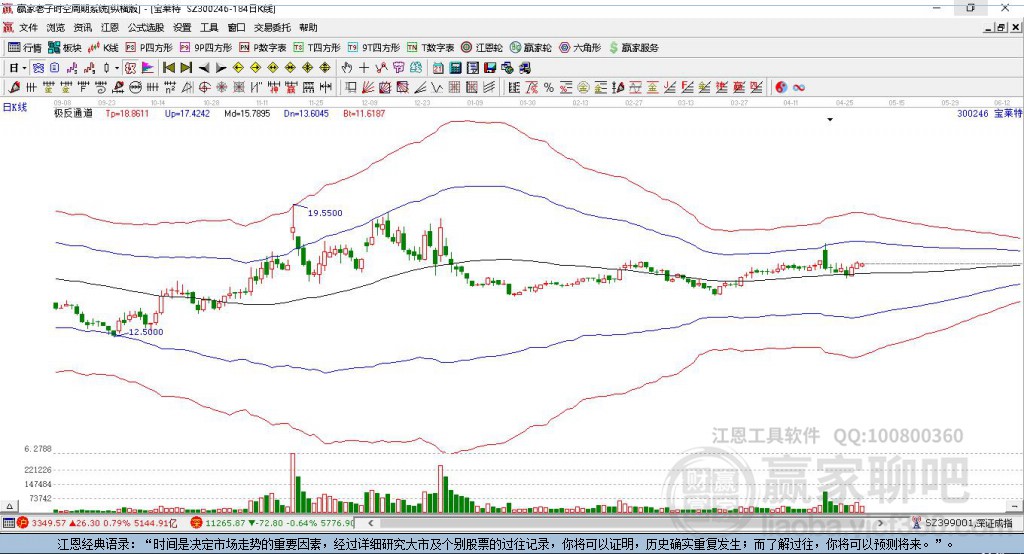Jump to the first bar icon
This screenshot has height=554, width=1024.
click(168, 68)
